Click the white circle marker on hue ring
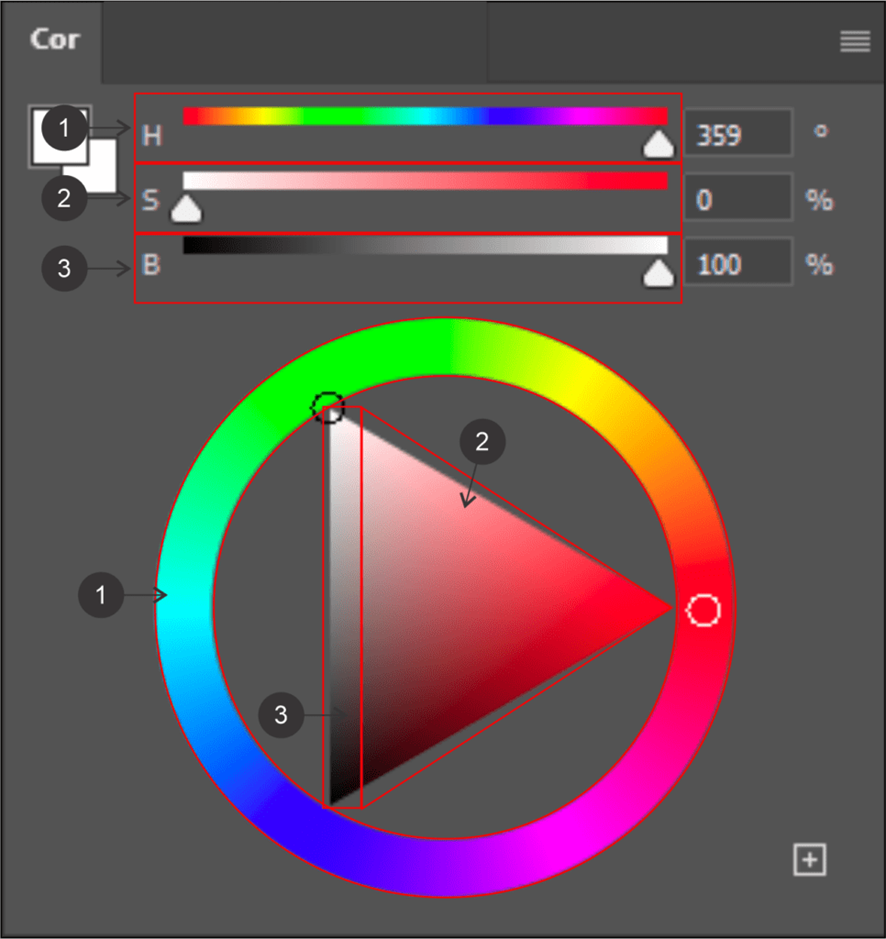Viewport: 886px width, 939px height. click(x=704, y=609)
